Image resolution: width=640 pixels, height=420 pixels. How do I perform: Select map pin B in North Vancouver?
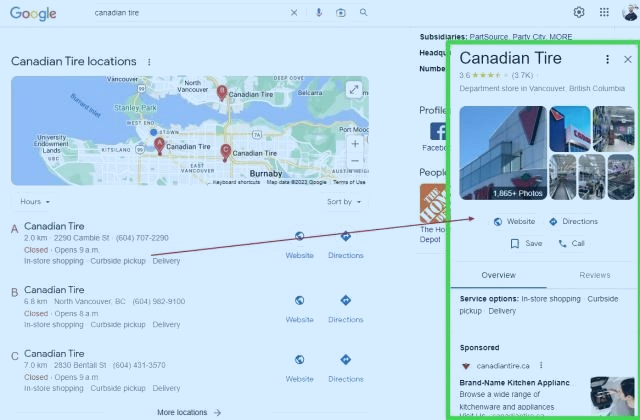tap(222, 93)
